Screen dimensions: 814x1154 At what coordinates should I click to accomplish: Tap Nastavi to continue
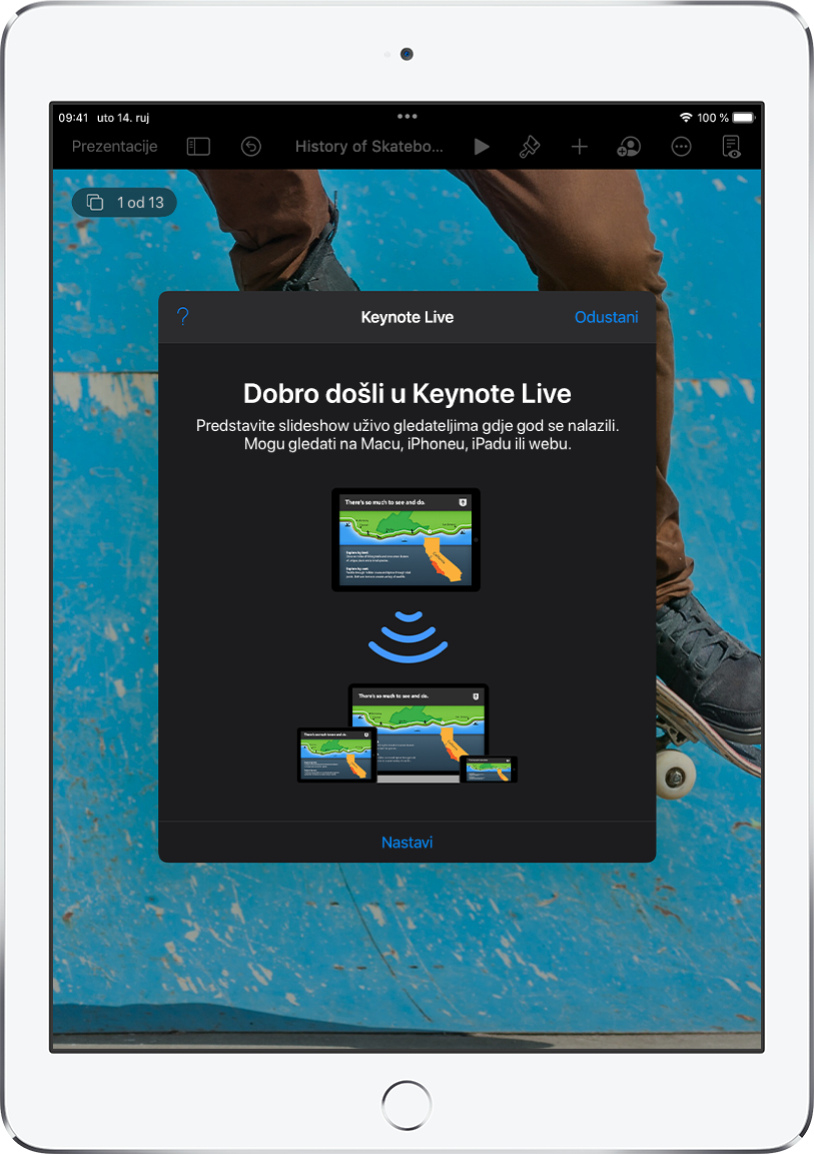407,842
